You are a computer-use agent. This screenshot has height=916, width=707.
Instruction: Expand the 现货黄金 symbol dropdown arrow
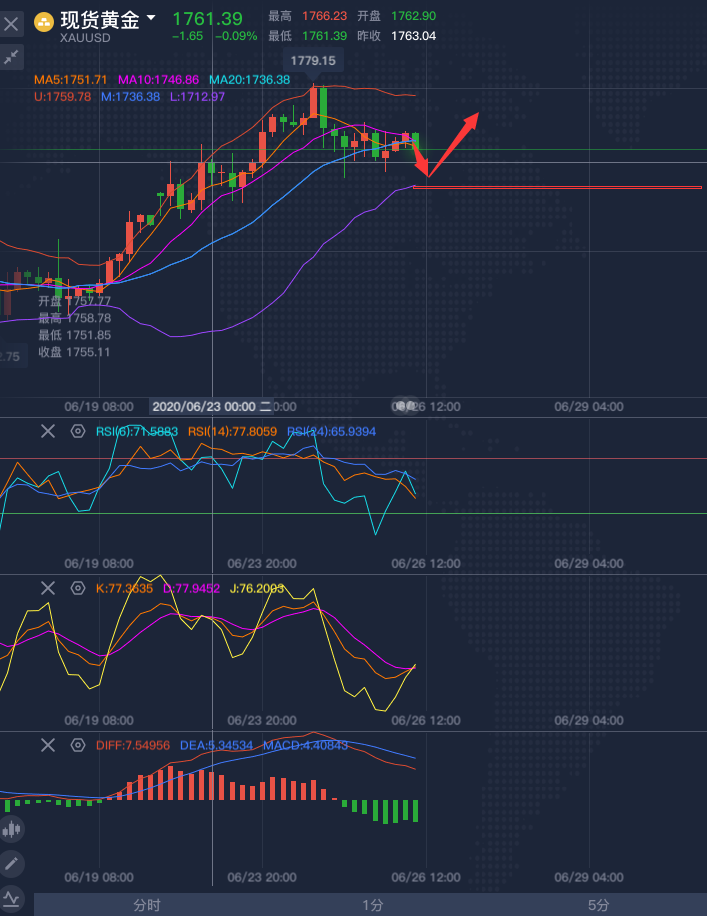pyautogui.click(x=151, y=18)
